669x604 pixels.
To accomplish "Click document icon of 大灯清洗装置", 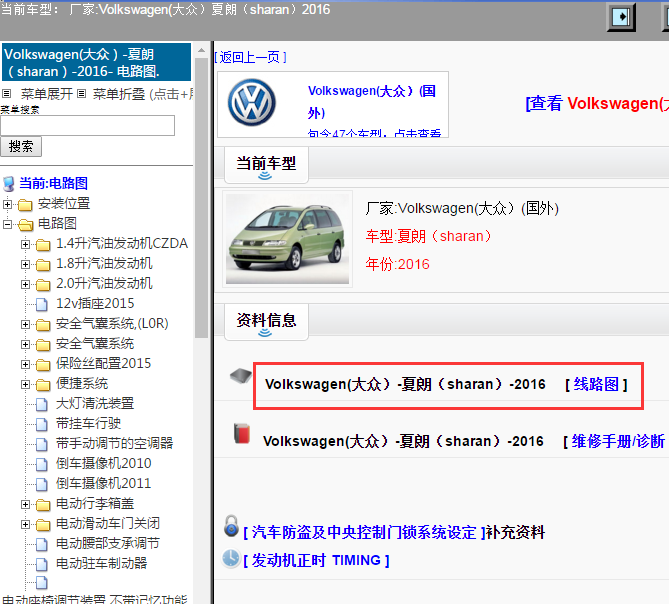I will [42, 404].
